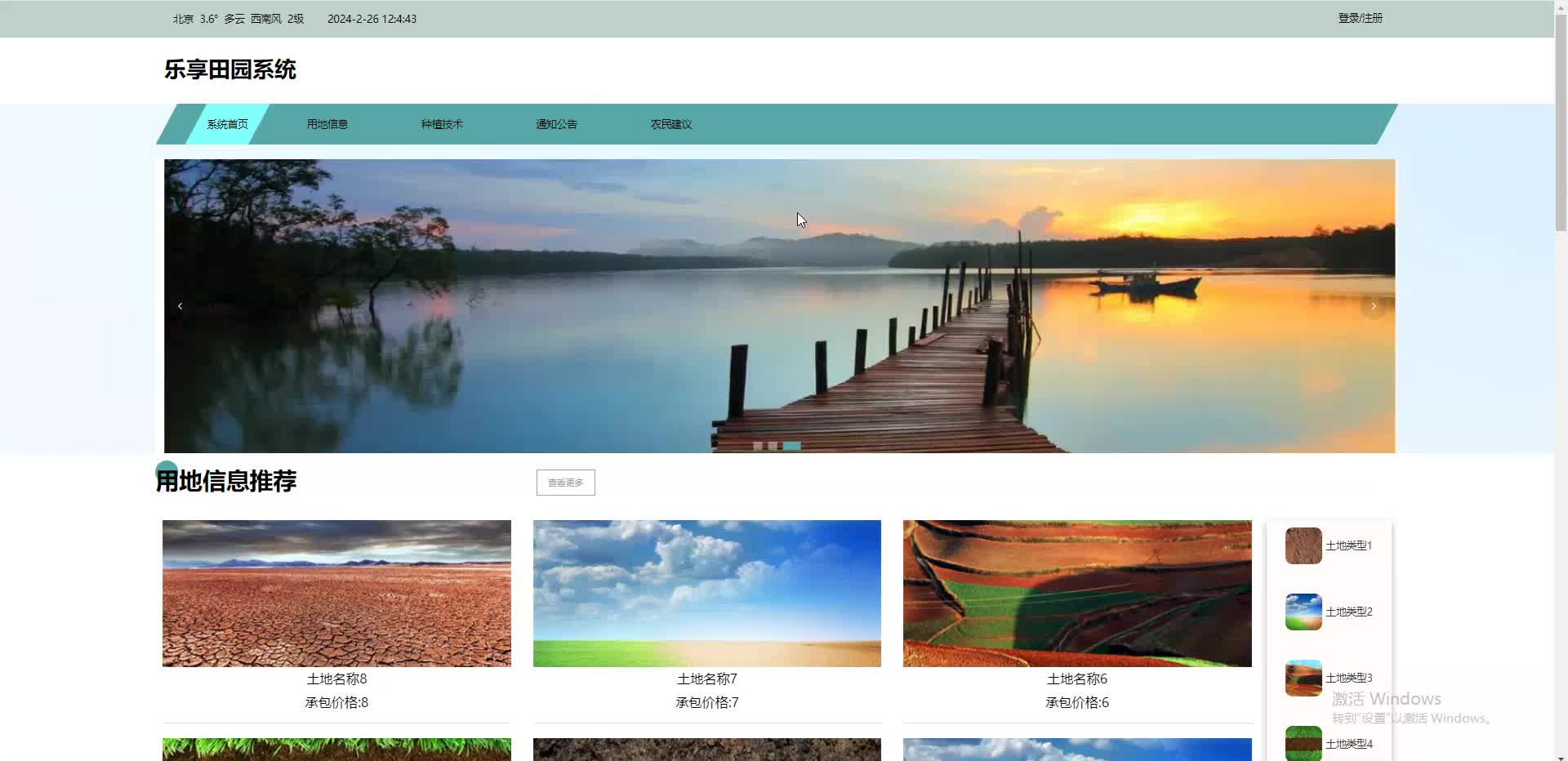Open the 通知公告 nav item
1568x761 pixels.
(x=556, y=124)
